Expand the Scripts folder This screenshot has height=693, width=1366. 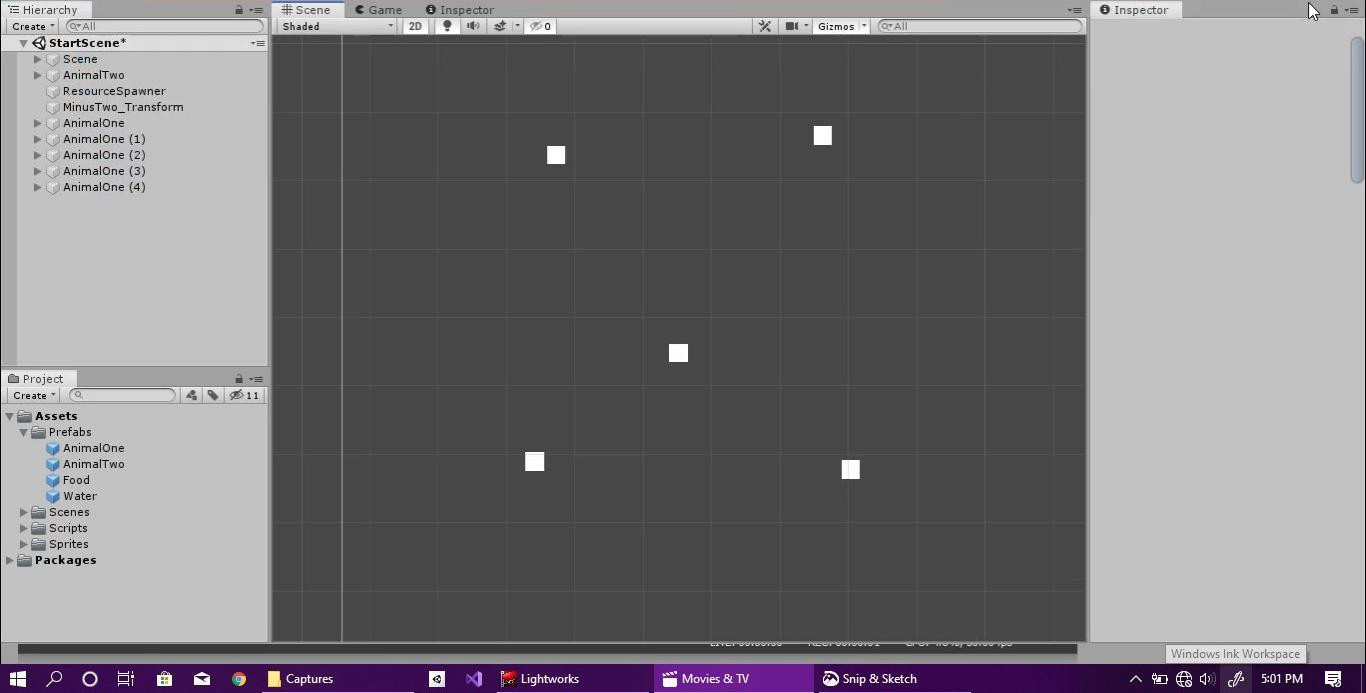point(24,528)
